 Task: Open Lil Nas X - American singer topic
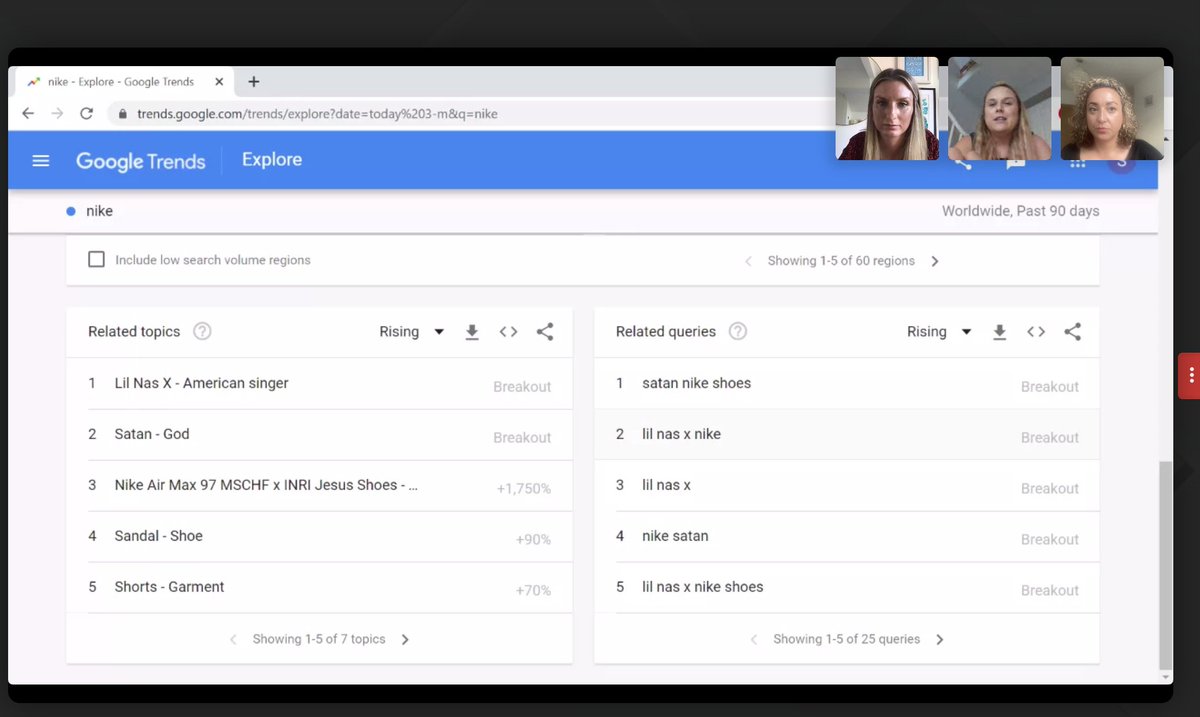coord(201,383)
